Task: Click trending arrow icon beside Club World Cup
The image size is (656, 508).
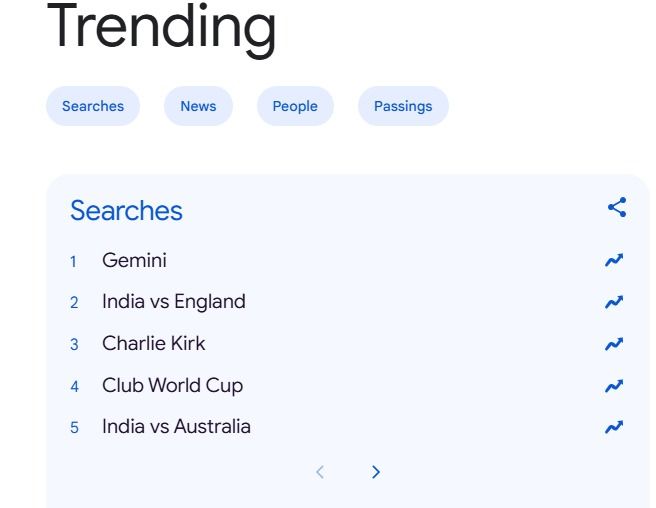Action: [614, 386]
